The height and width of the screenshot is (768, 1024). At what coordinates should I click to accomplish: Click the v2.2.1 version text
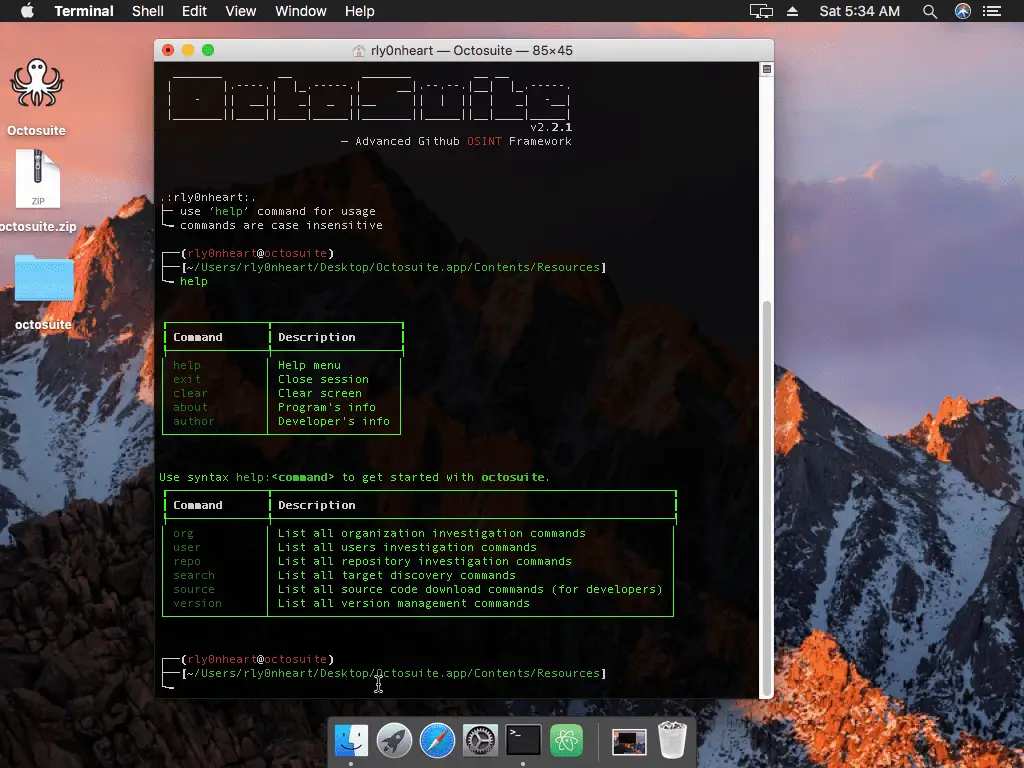pos(551,127)
